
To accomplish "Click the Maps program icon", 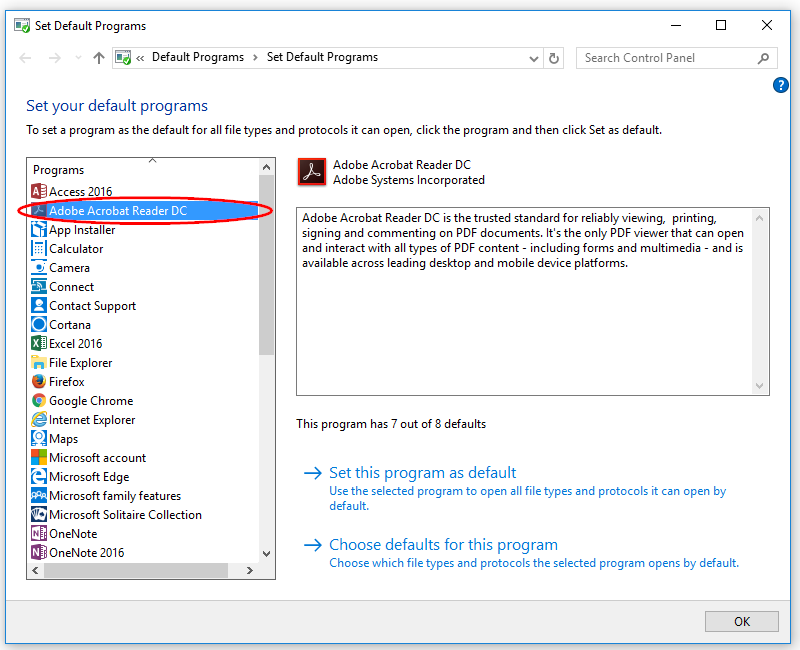I will pos(39,438).
